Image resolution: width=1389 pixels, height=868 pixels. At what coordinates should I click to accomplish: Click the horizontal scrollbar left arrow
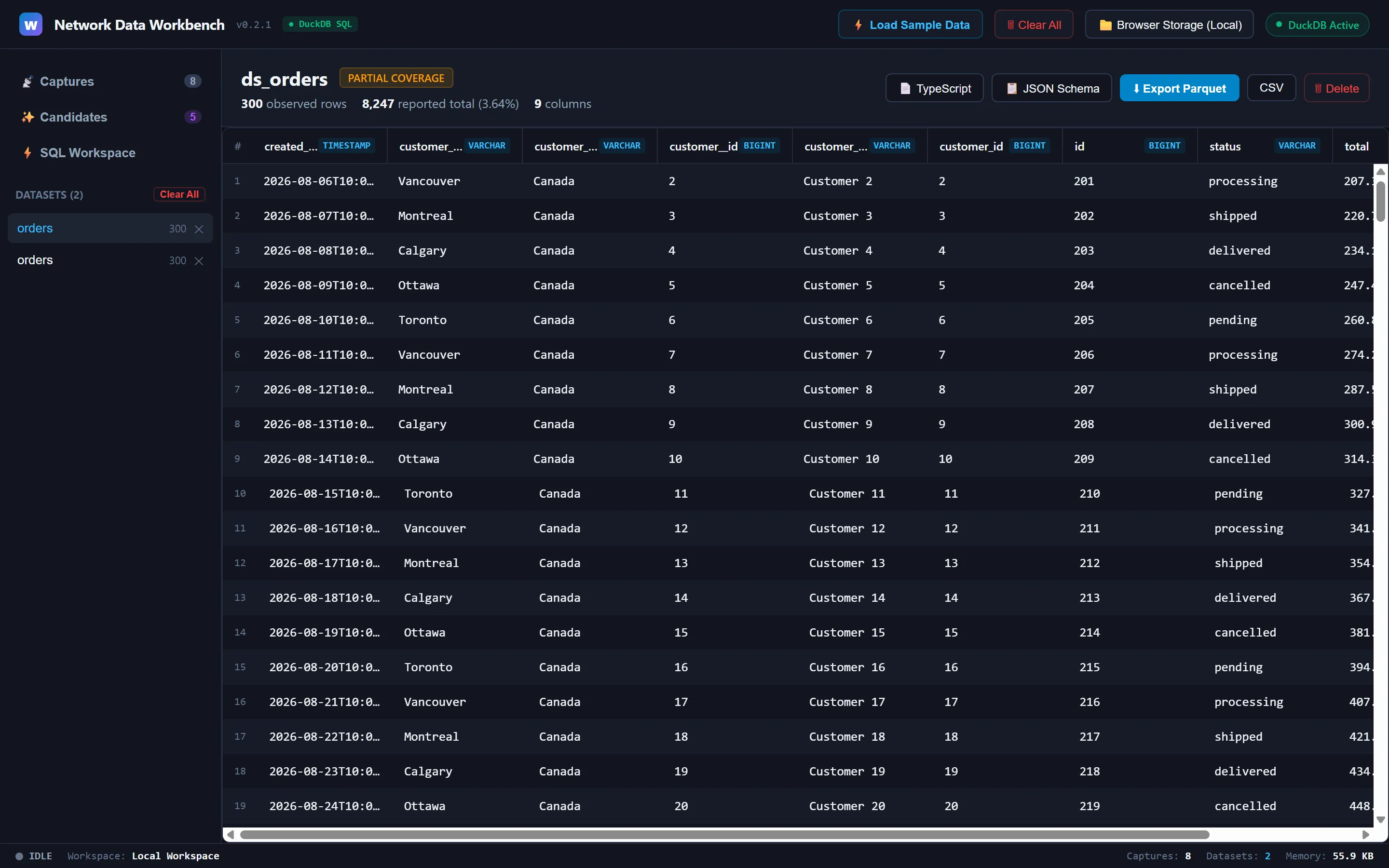(230, 835)
